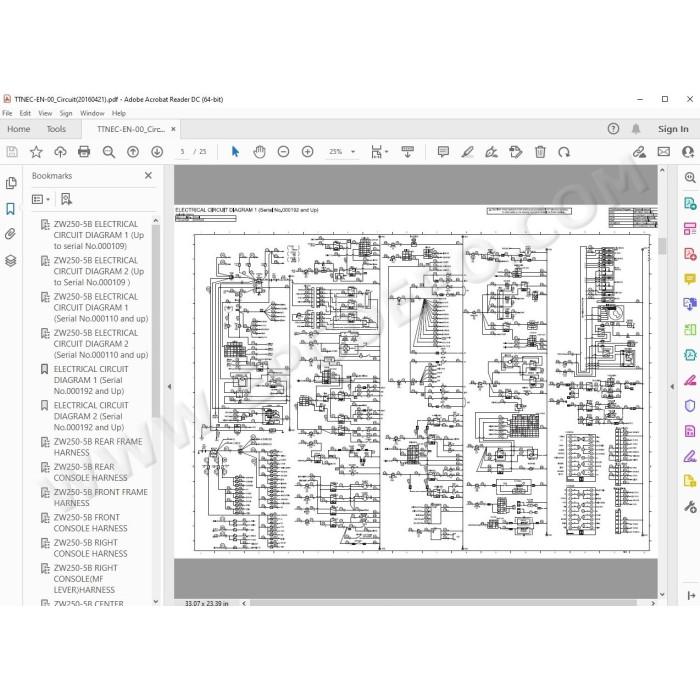
Task: Select the Hand pan tool
Action: click(x=259, y=152)
